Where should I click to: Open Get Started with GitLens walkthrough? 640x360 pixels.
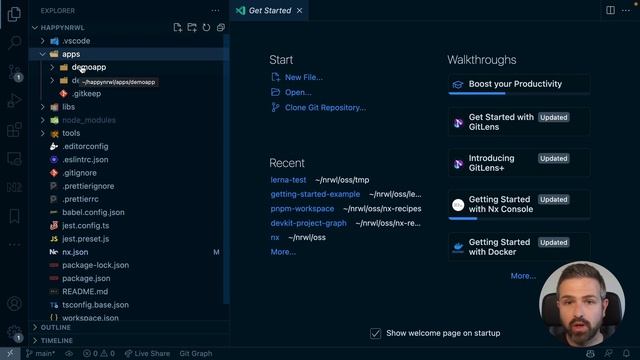(519, 122)
